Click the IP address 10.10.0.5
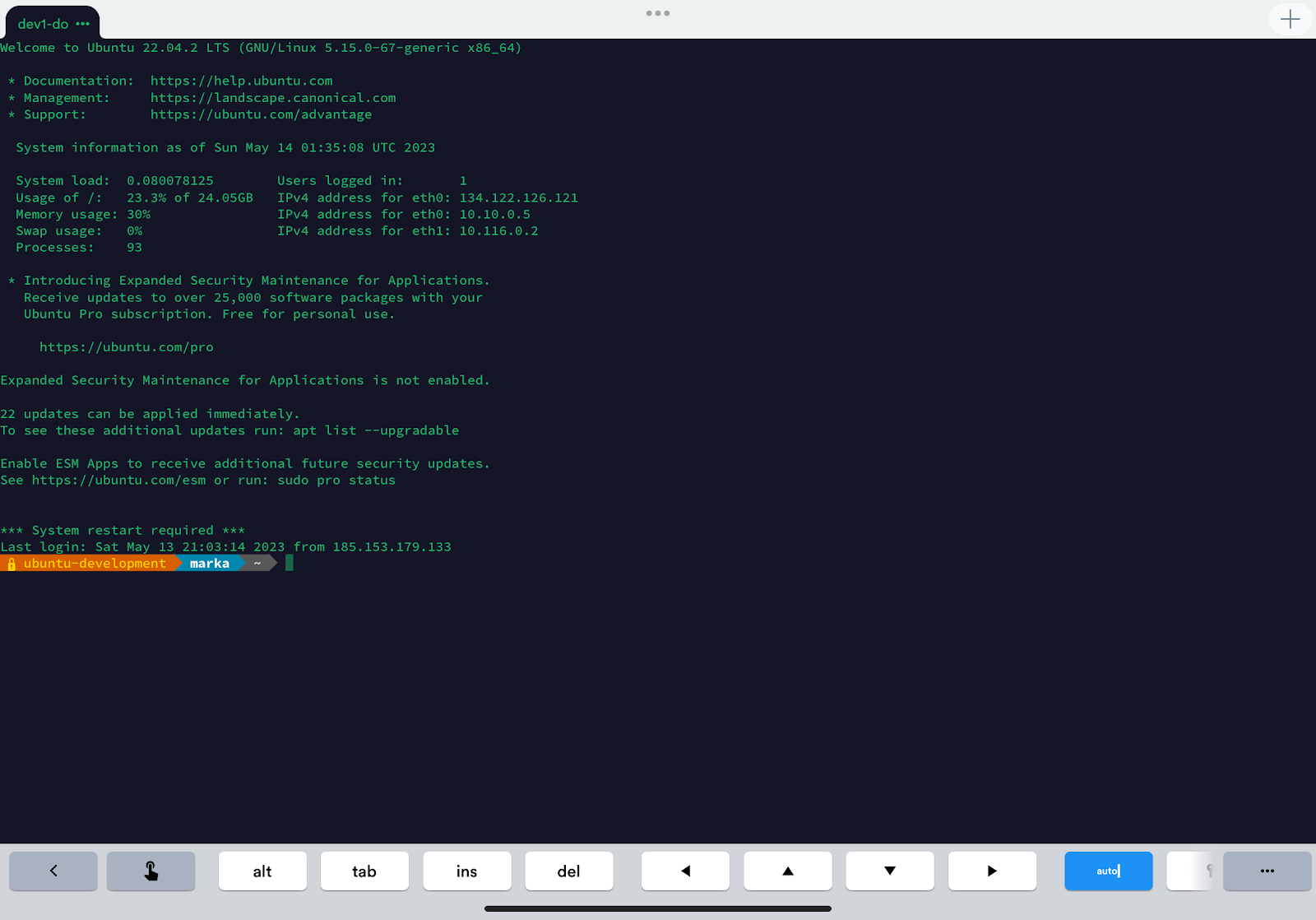Screen dimensions: 1316x920 point(494,214)
